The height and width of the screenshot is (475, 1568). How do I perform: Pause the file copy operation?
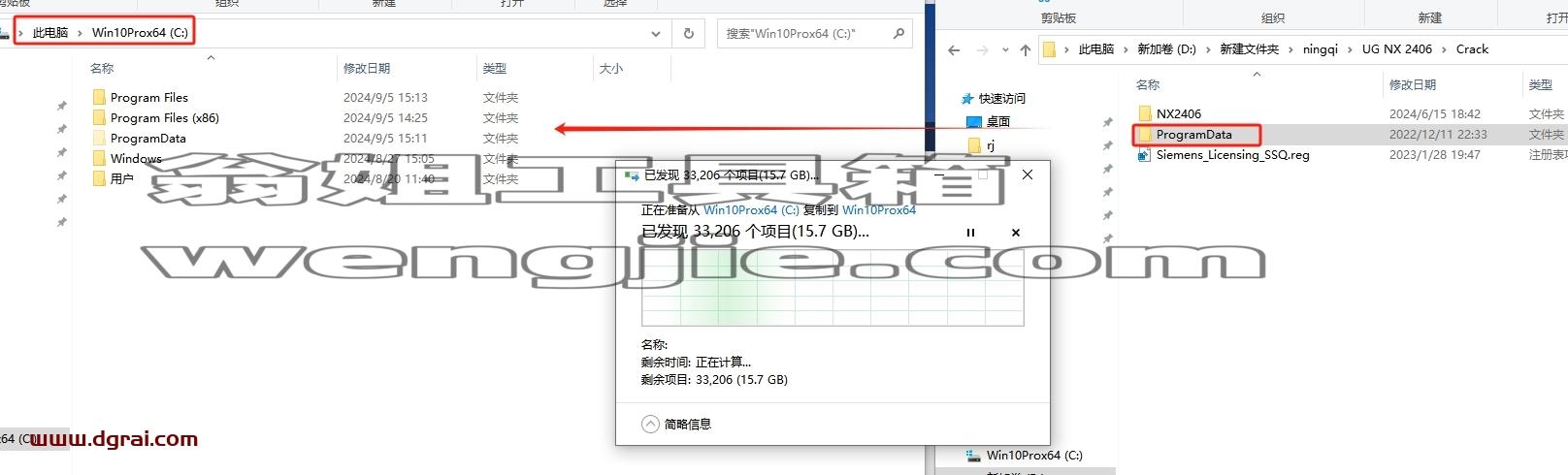pyautogui.click(x=970, y=233)
